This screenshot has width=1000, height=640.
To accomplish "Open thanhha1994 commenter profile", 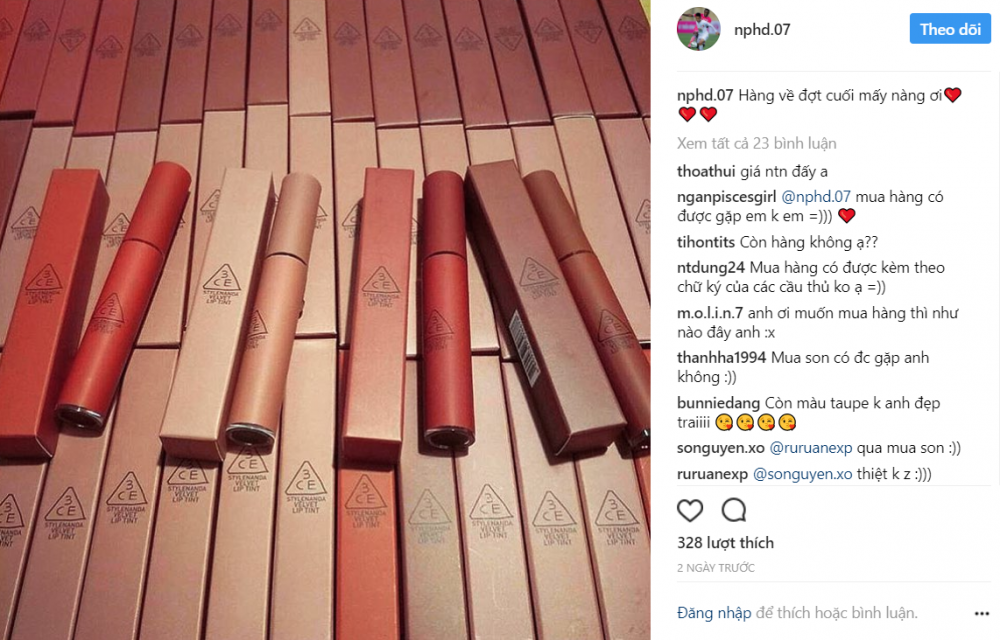I will [721, 358].
